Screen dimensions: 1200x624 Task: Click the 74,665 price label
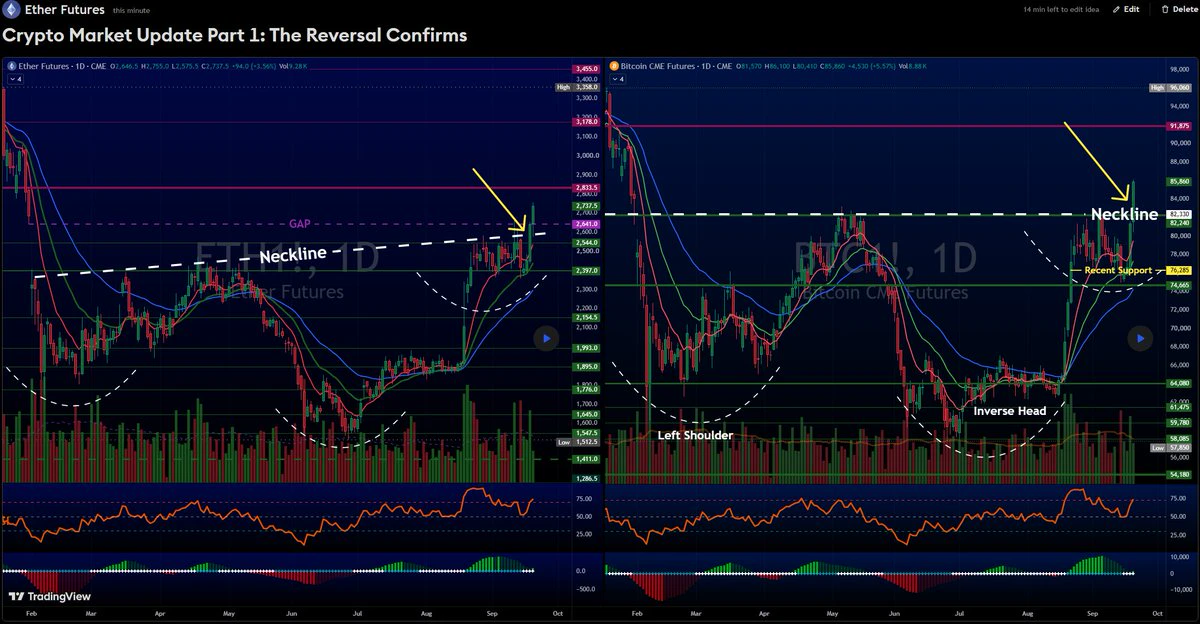pos(1178,285)
